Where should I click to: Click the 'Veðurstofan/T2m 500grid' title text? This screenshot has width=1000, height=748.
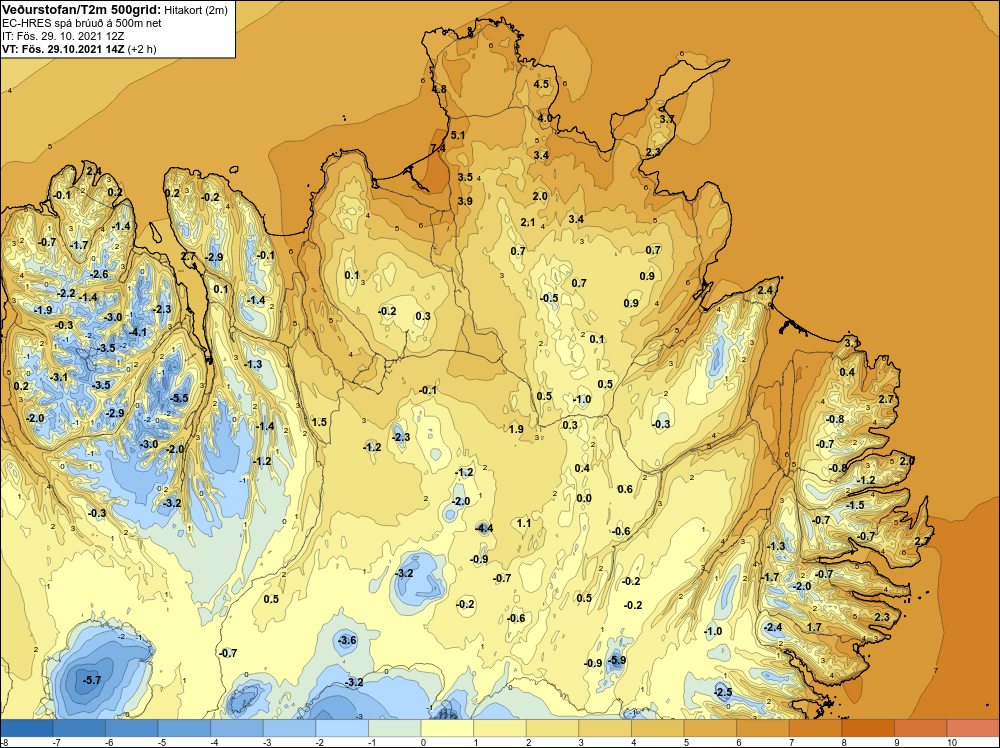(82, 10)
